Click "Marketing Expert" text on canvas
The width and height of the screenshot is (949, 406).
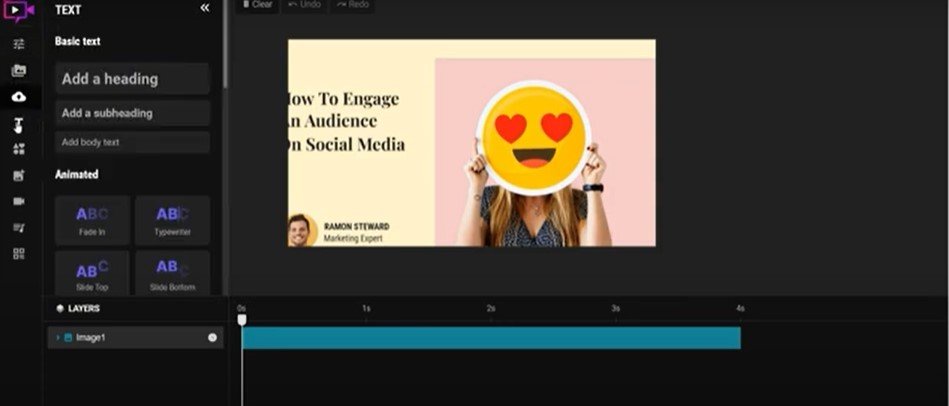(x=353, y=239)
